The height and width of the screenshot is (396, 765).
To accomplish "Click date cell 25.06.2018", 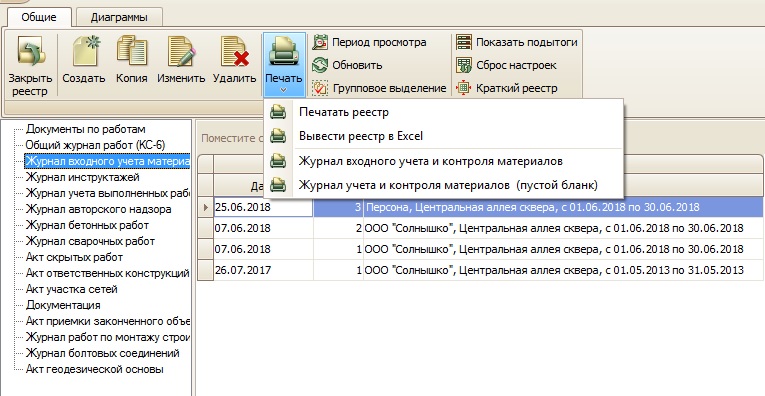I will (x=263, y=207).
